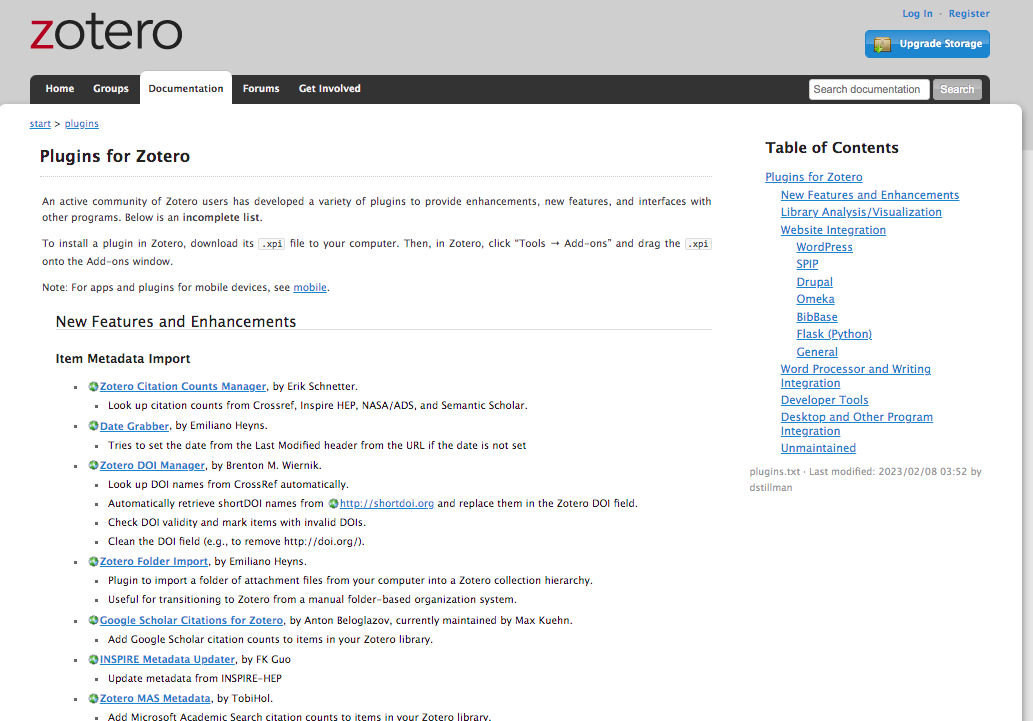The height and width of the screenshot is (721, 1033).
Task: Click the Register link
Action: [968, 14]
